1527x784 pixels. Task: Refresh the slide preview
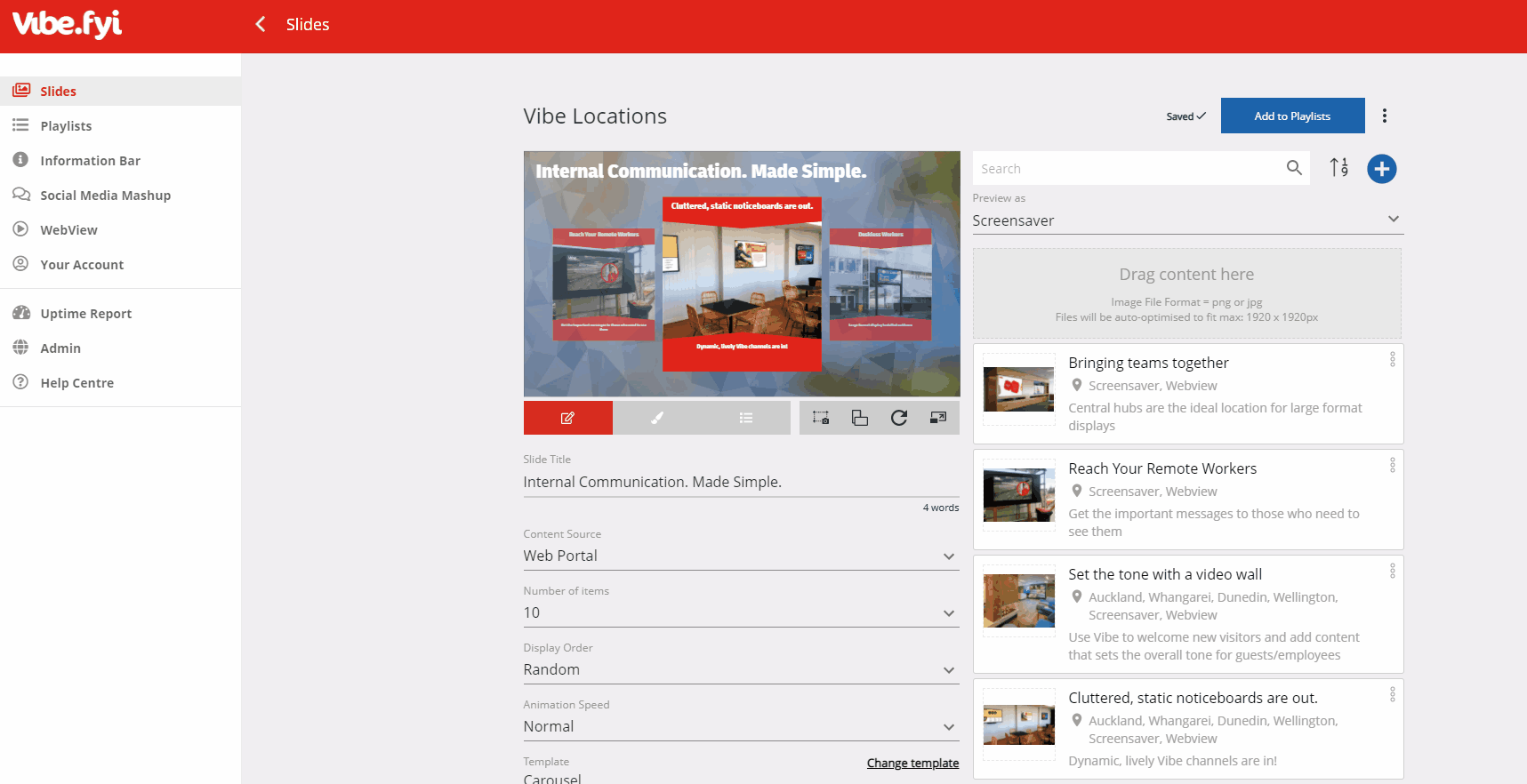899,418
